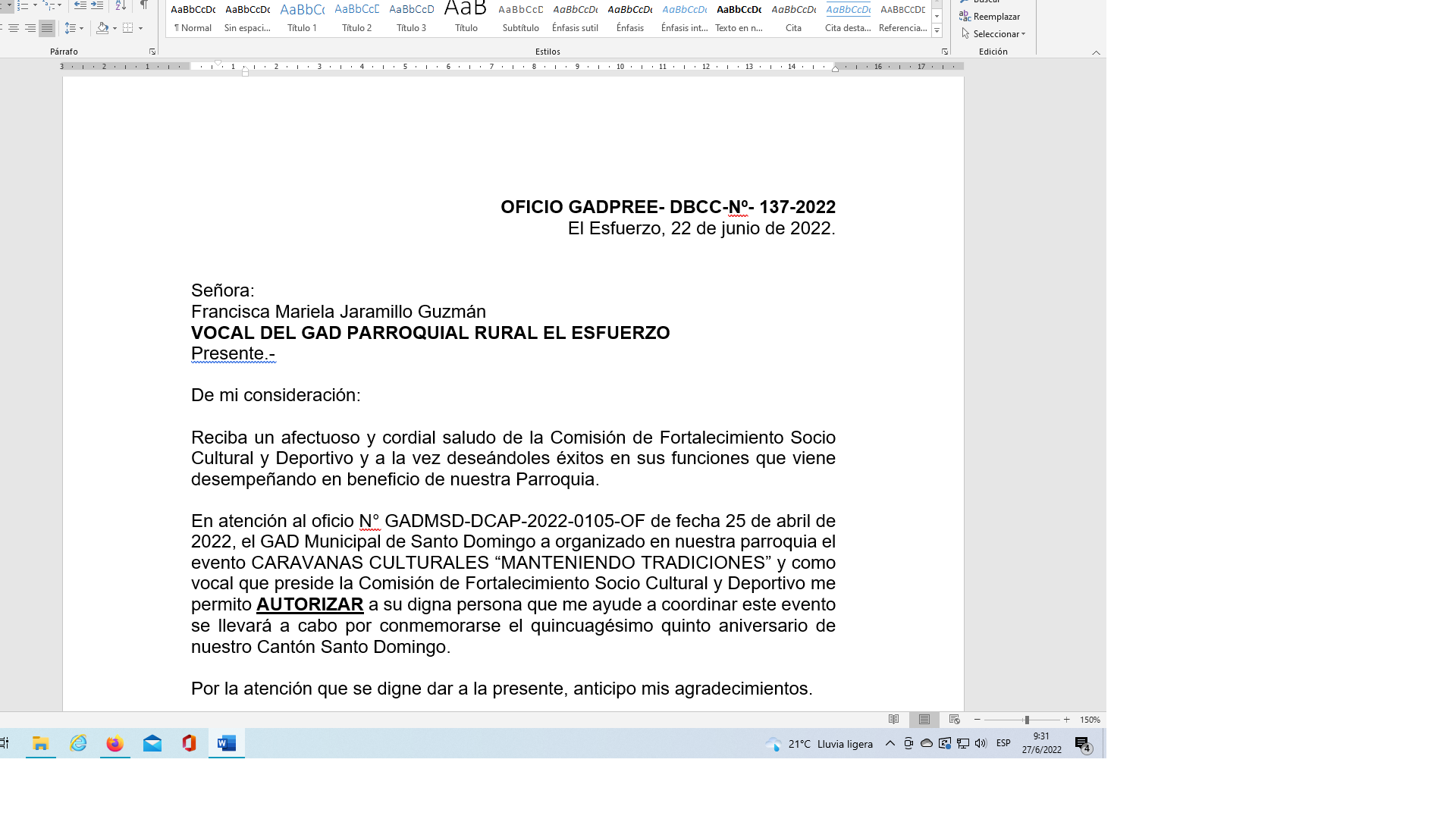Switch to Read Mode view

[894, 720]
